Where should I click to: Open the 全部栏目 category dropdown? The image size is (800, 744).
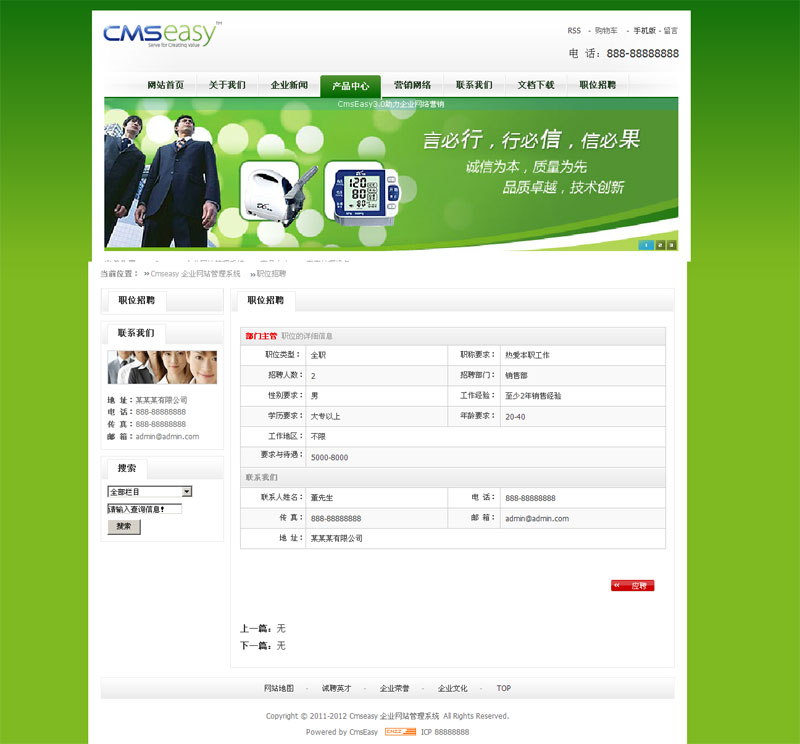pyautogui.click(x=150, y=492)
